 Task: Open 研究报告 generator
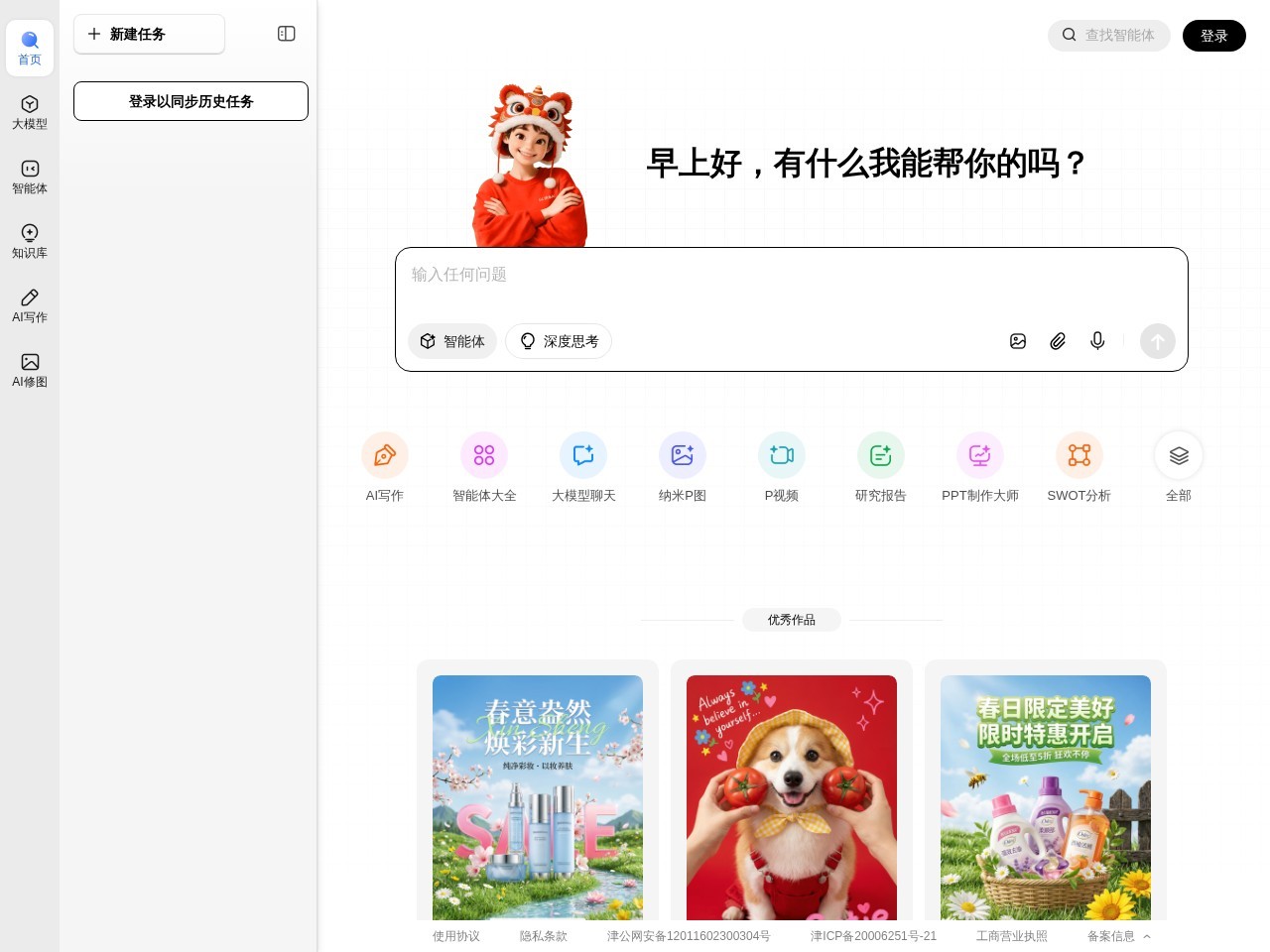tap(880, 467)
